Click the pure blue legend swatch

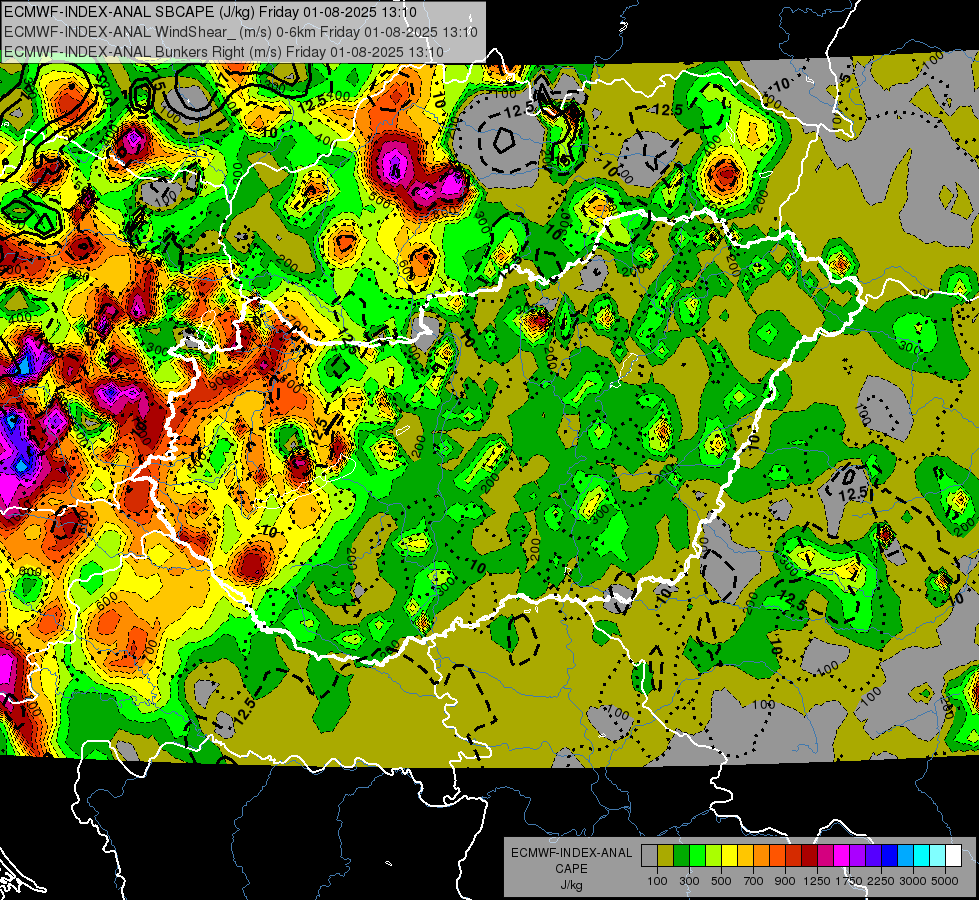(x=890, y=856)
